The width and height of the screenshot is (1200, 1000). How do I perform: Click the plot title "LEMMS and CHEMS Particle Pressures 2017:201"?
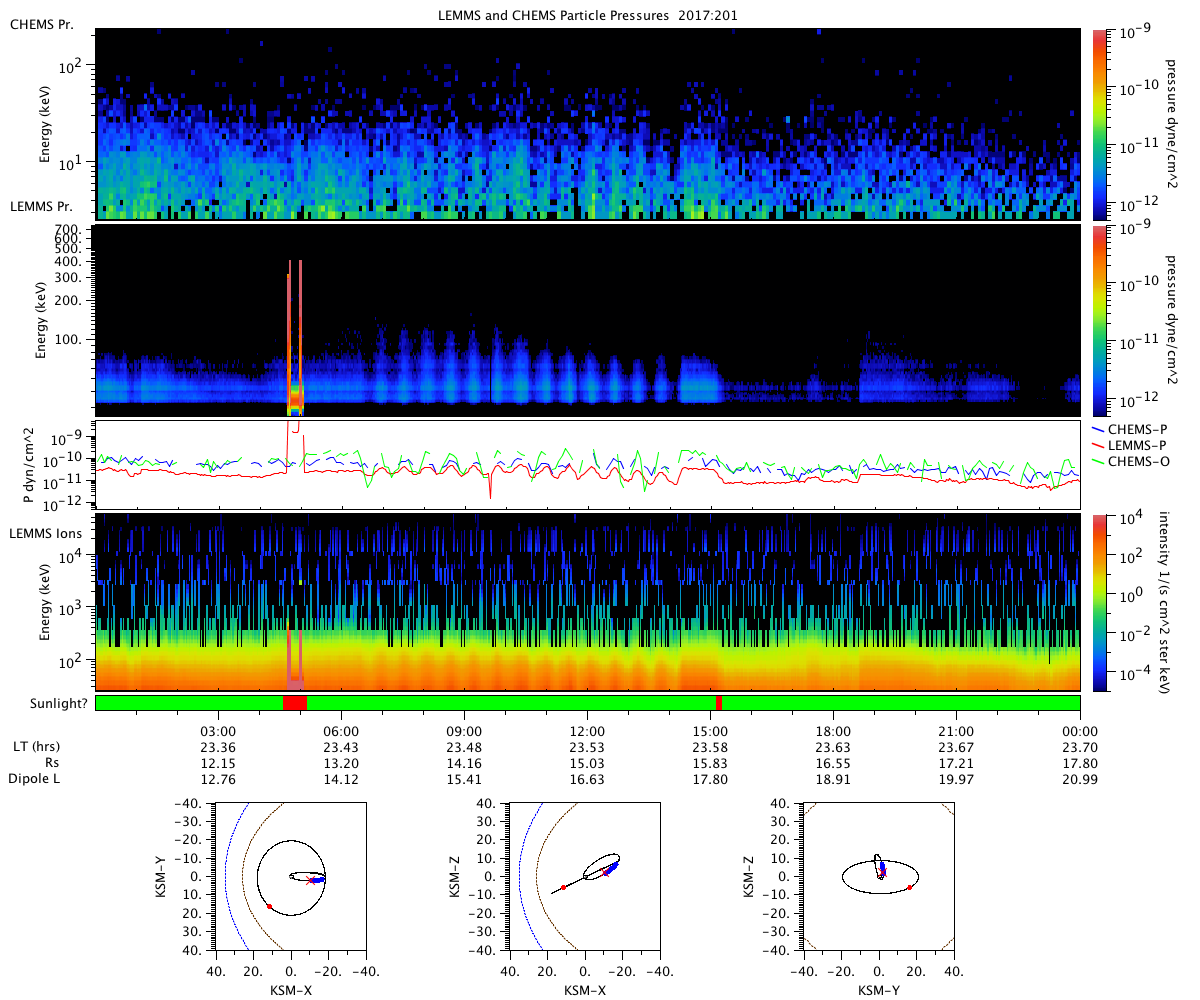click(588, 17)
